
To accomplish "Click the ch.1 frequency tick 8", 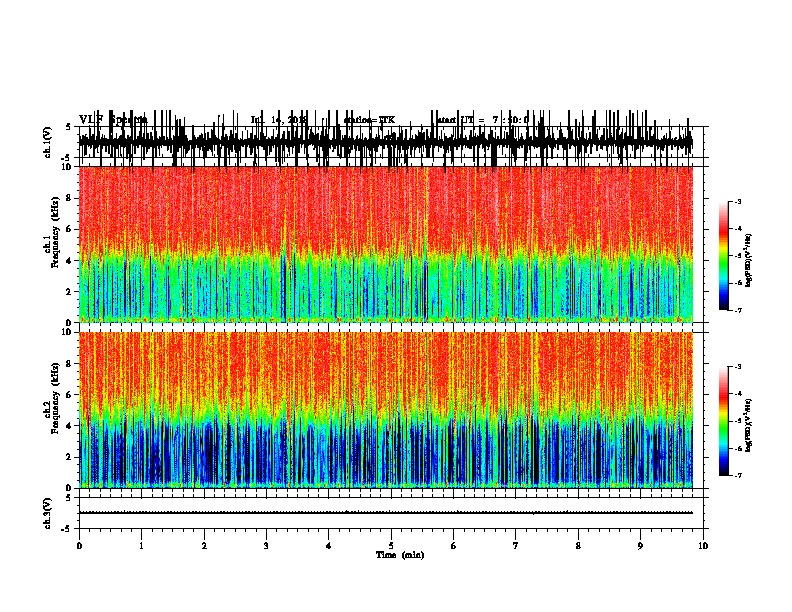I will coord(69,198).
